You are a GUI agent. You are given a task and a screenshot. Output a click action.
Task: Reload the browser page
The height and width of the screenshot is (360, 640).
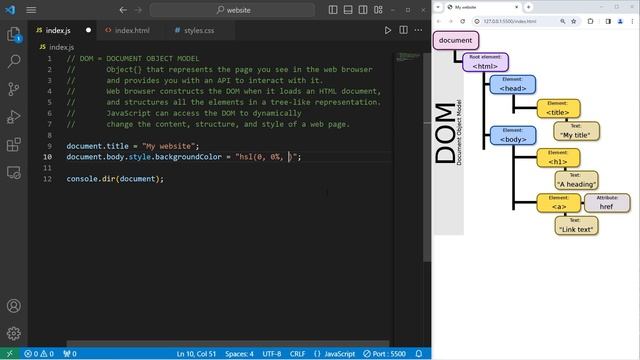(462, 21)
